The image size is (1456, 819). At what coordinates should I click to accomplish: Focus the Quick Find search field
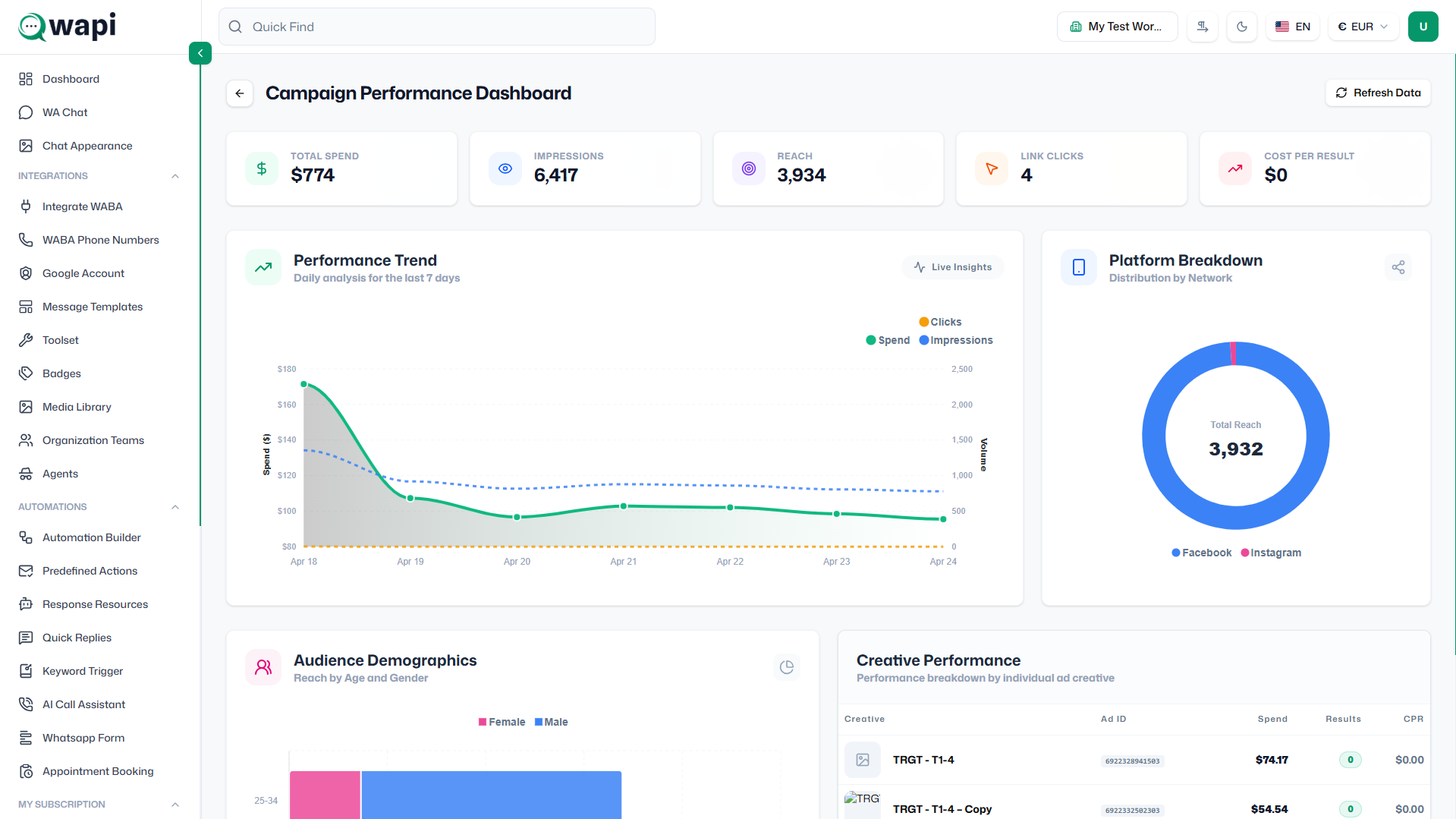click(x=437, y=27)
